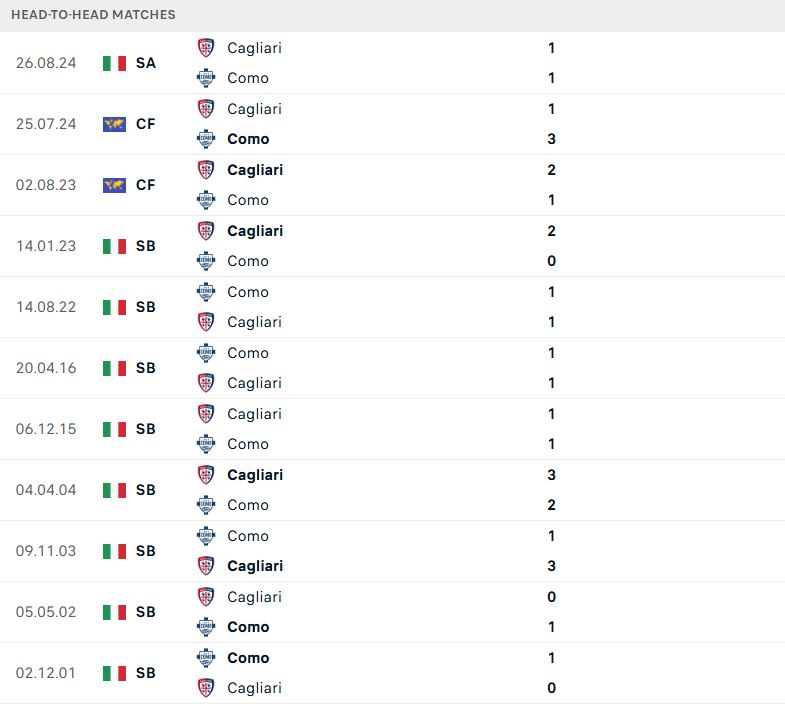Open the 06.12.15 match row by date
785x709 pixels.
[x=46, y=429]
